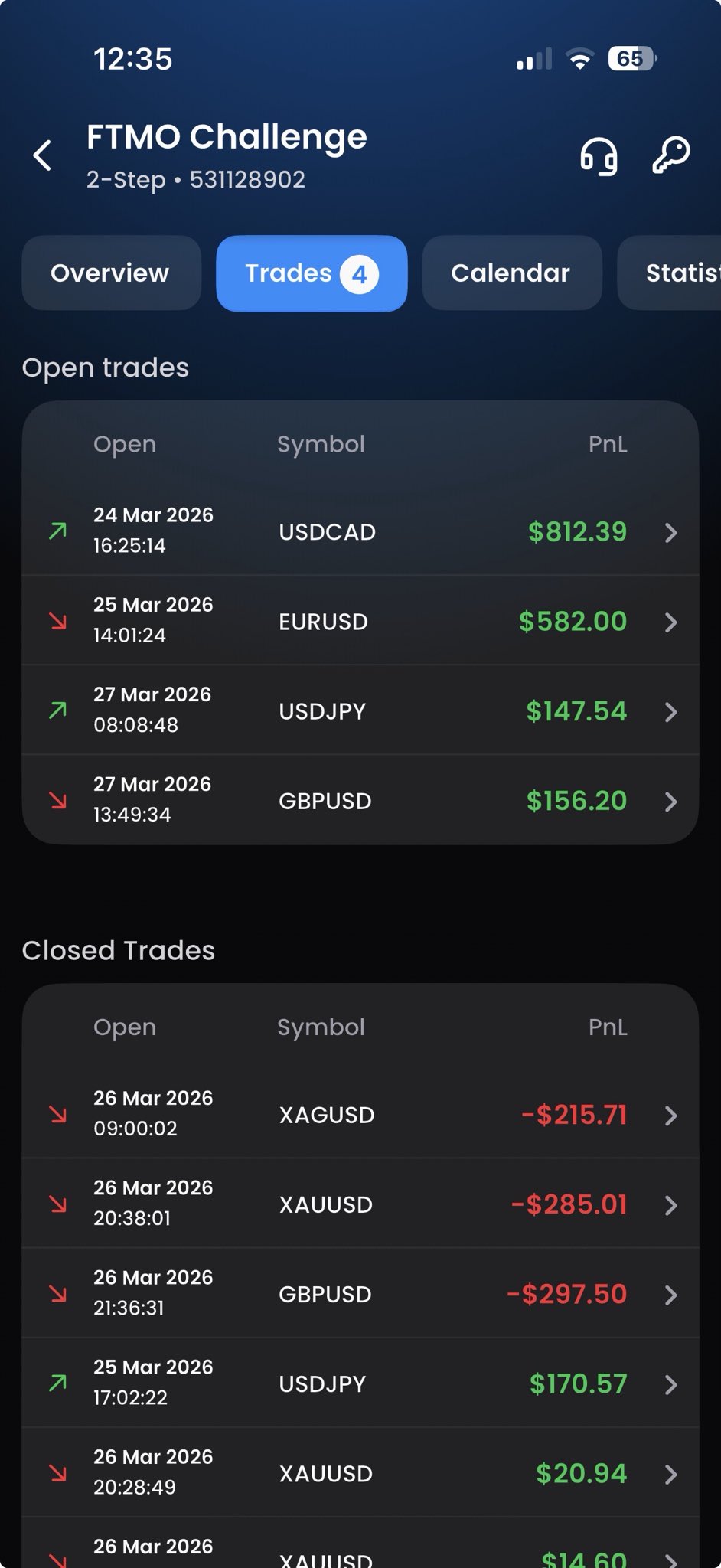
Task: Expand XAGUSD closed trade chevron
Action: [671, 1116]
